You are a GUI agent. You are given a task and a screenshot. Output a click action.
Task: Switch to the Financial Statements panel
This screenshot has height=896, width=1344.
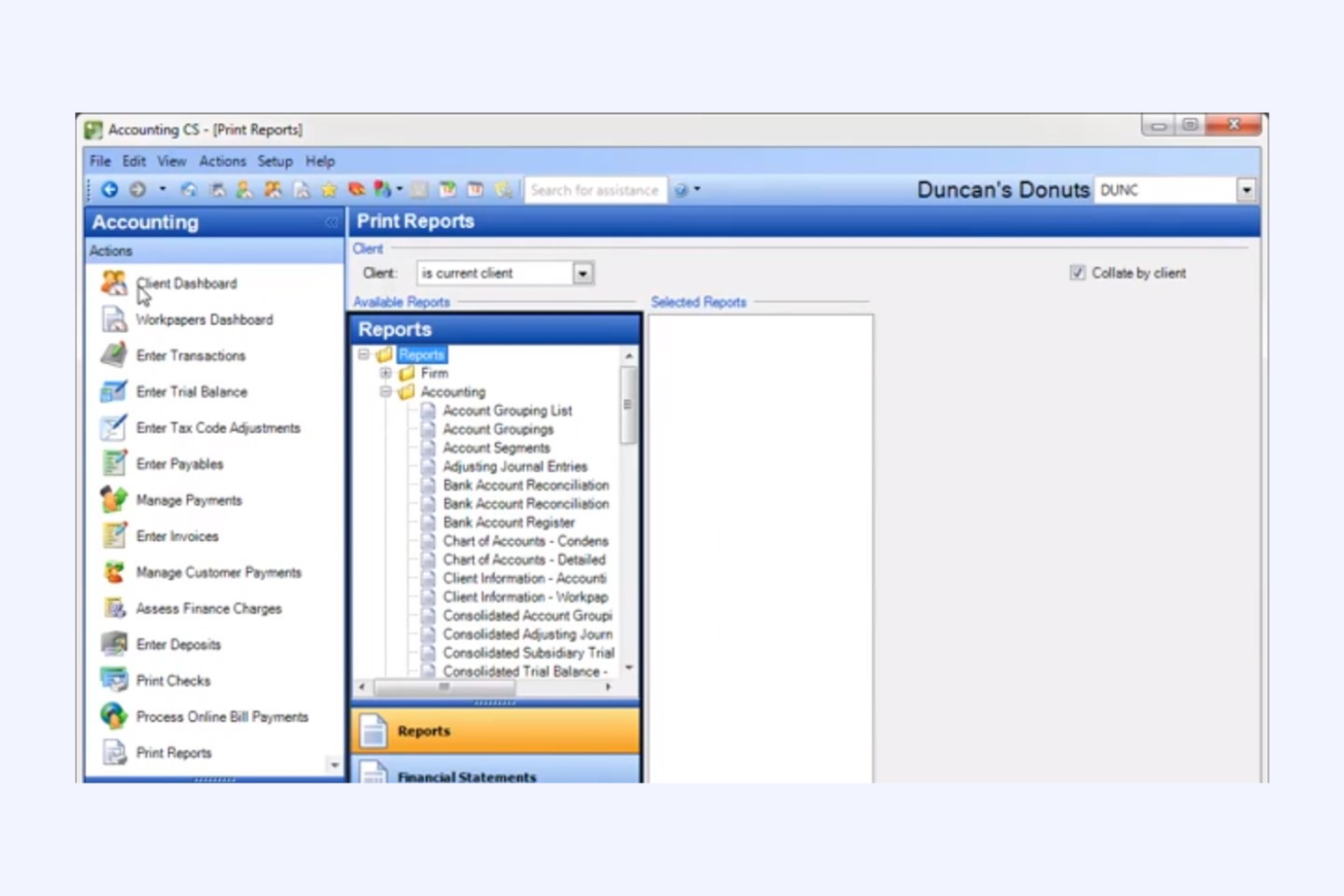point(467,776)
